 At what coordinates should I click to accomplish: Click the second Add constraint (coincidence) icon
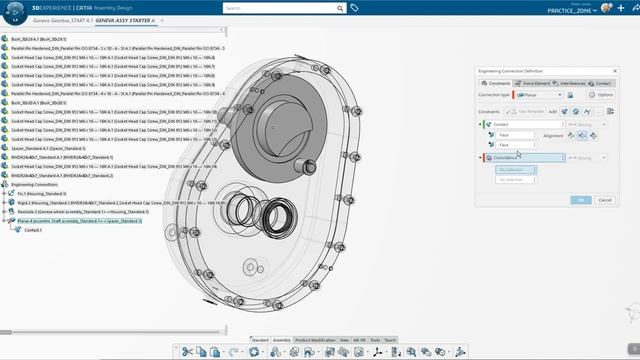(576, 112)
